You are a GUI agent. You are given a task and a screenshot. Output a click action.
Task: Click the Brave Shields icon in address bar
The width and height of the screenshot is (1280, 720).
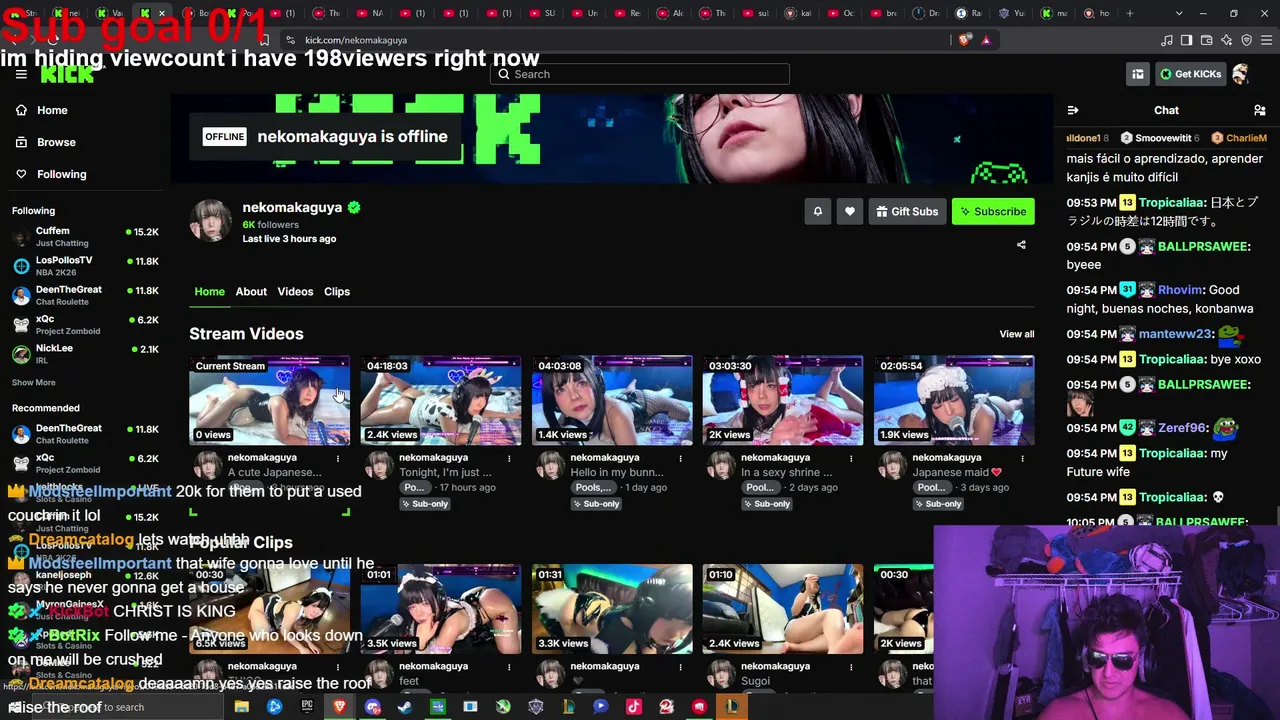pyautogui.click(x=964, y=40)
